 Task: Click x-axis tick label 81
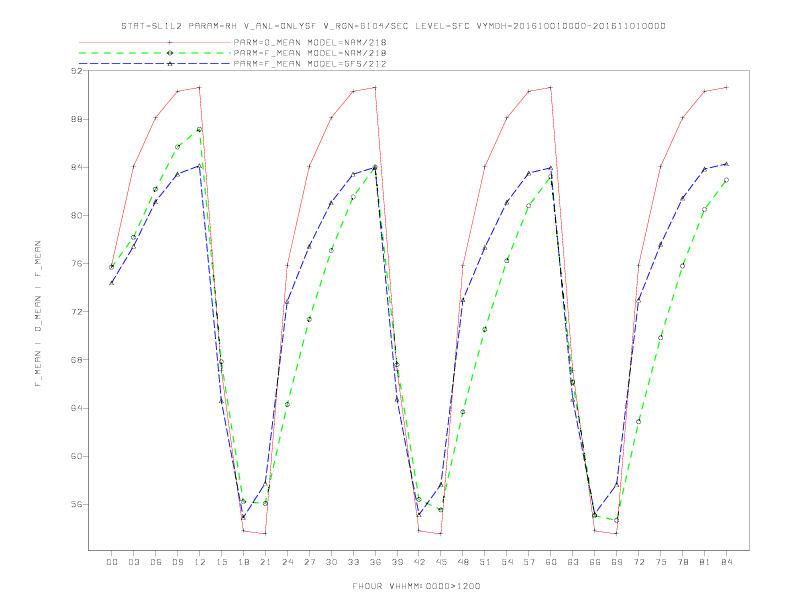click(x=705, y=562)
